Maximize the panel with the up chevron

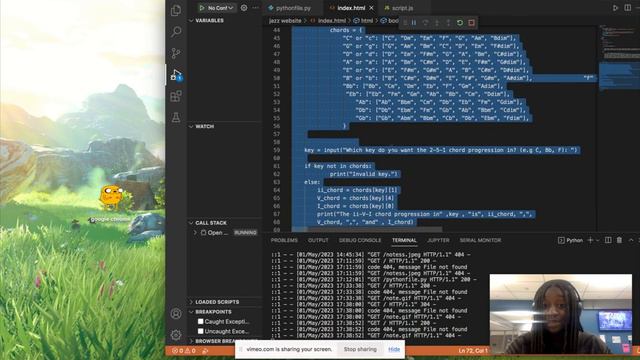[631, 240]
